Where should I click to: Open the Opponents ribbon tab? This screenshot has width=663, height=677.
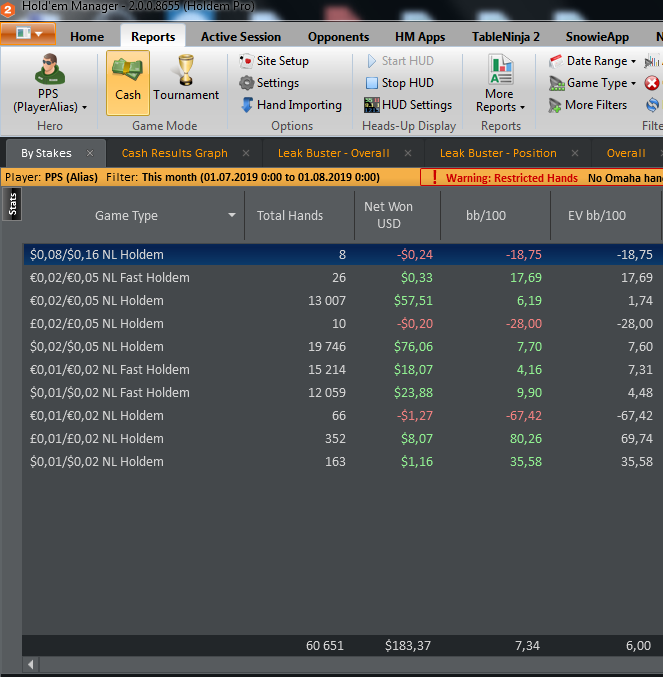pyautogui.click(x=338, y=37)
